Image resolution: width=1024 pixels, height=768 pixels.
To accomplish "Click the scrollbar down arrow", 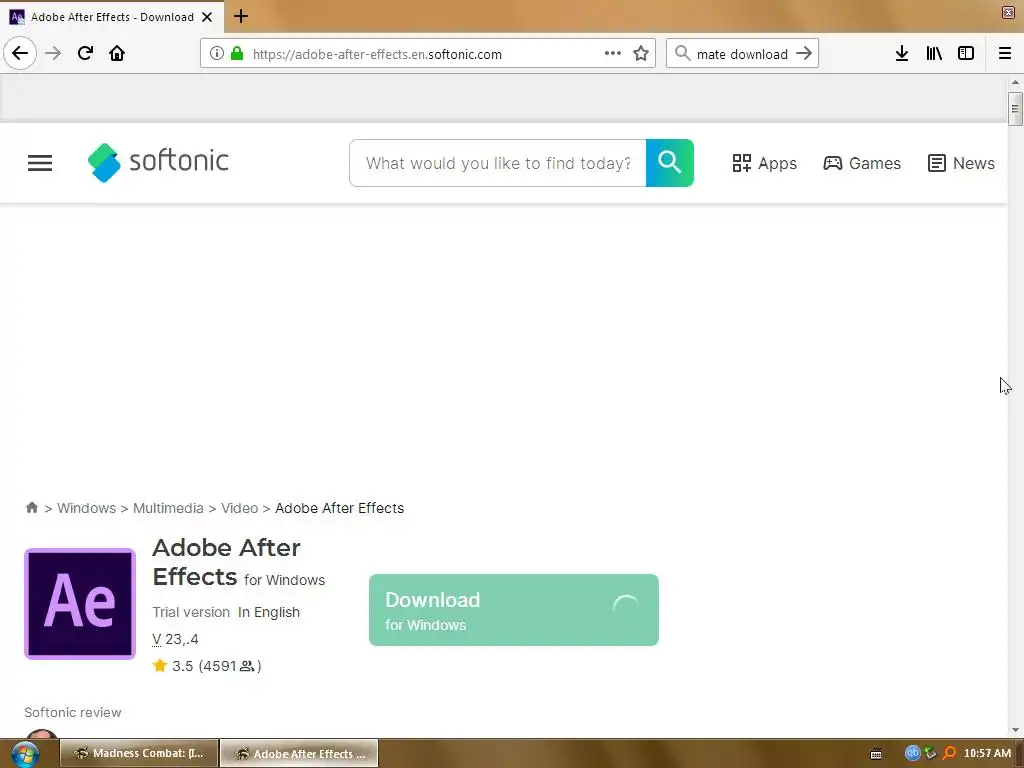I will click(1015, 730).
